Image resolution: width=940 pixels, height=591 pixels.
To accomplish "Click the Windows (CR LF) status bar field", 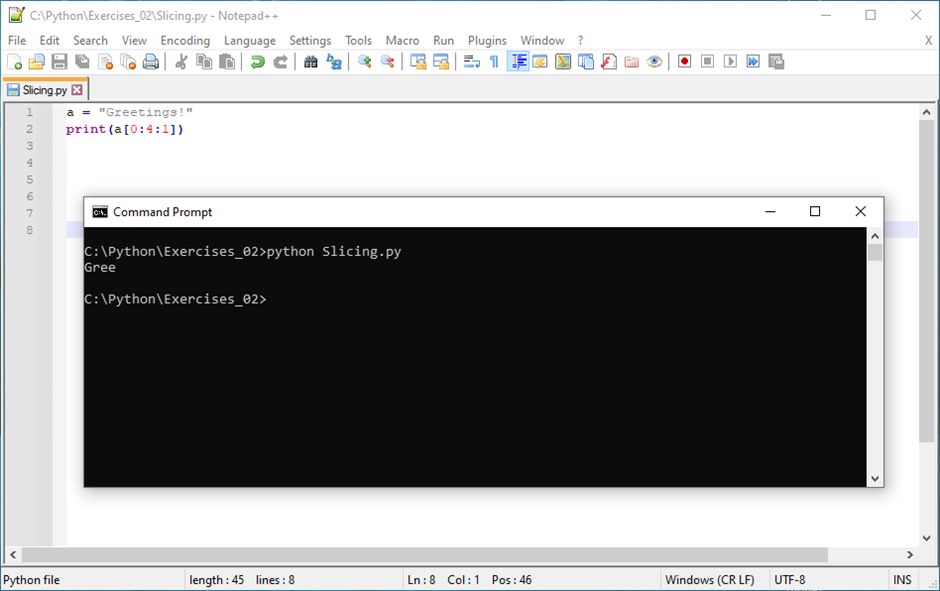I will (x=710, y=580).
